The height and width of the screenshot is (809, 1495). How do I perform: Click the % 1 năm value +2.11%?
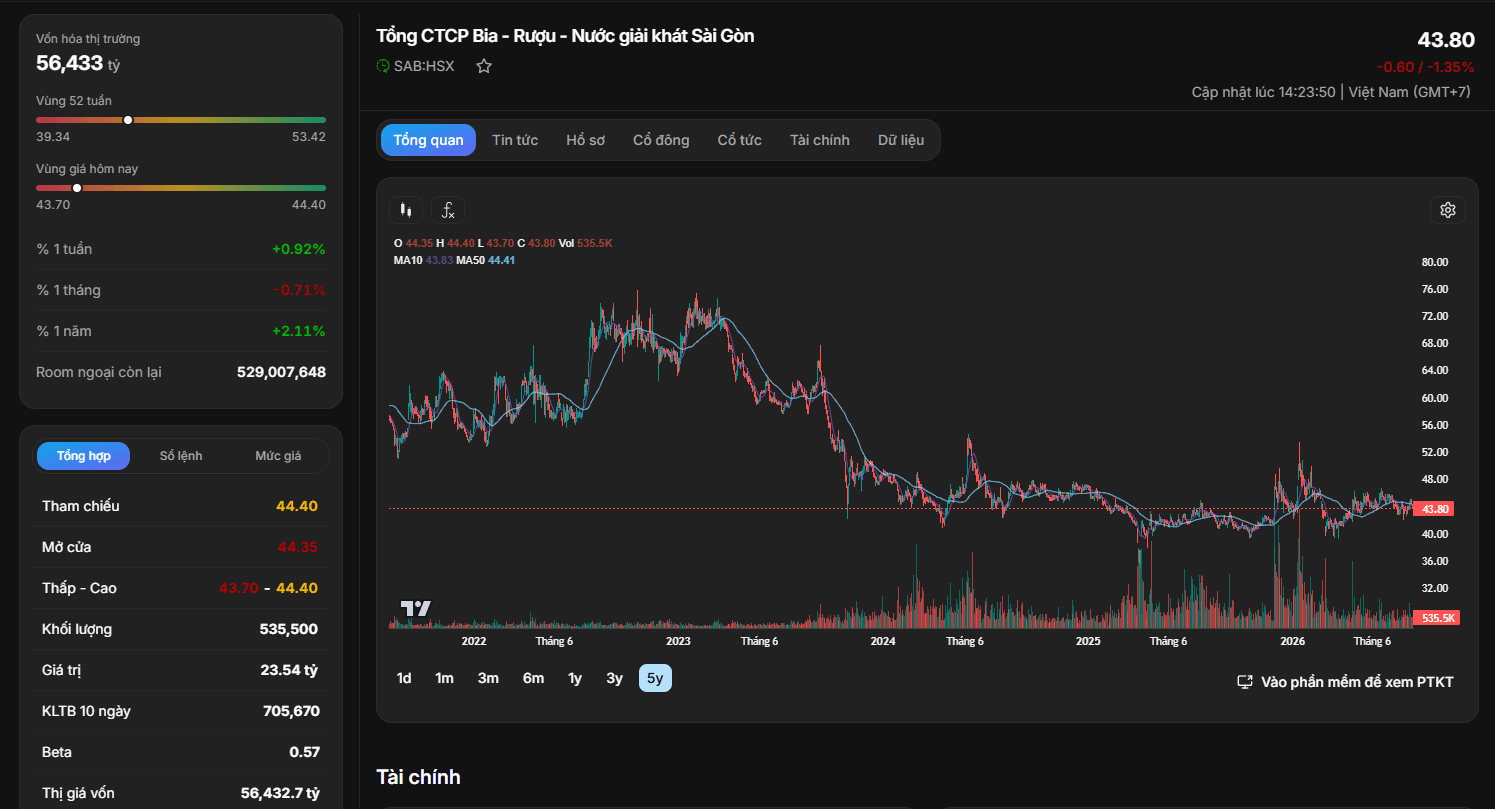299,331
